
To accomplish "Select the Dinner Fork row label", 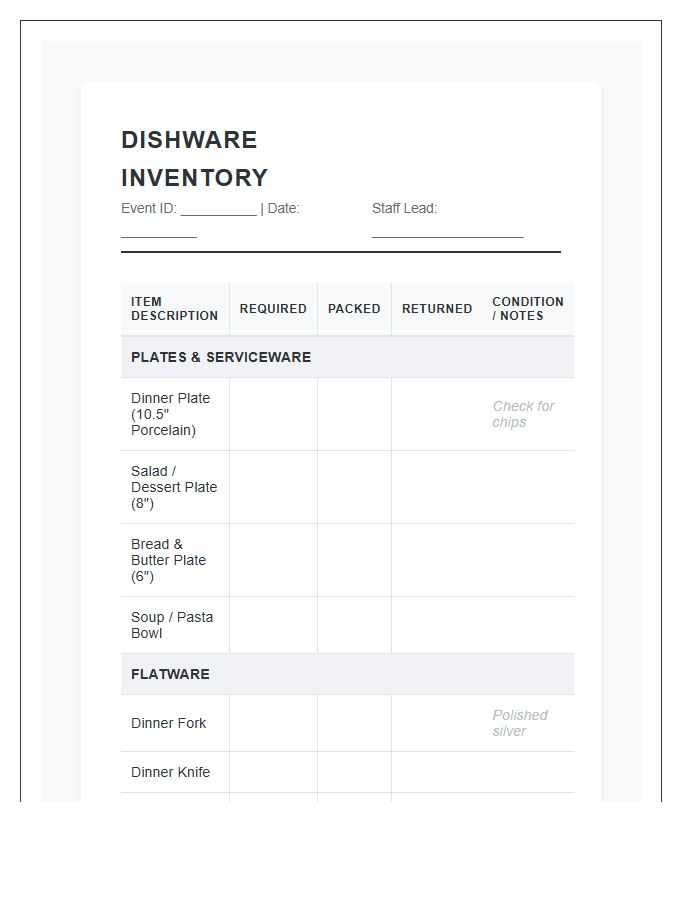I will pyautogui.click(x=168, y=723).
